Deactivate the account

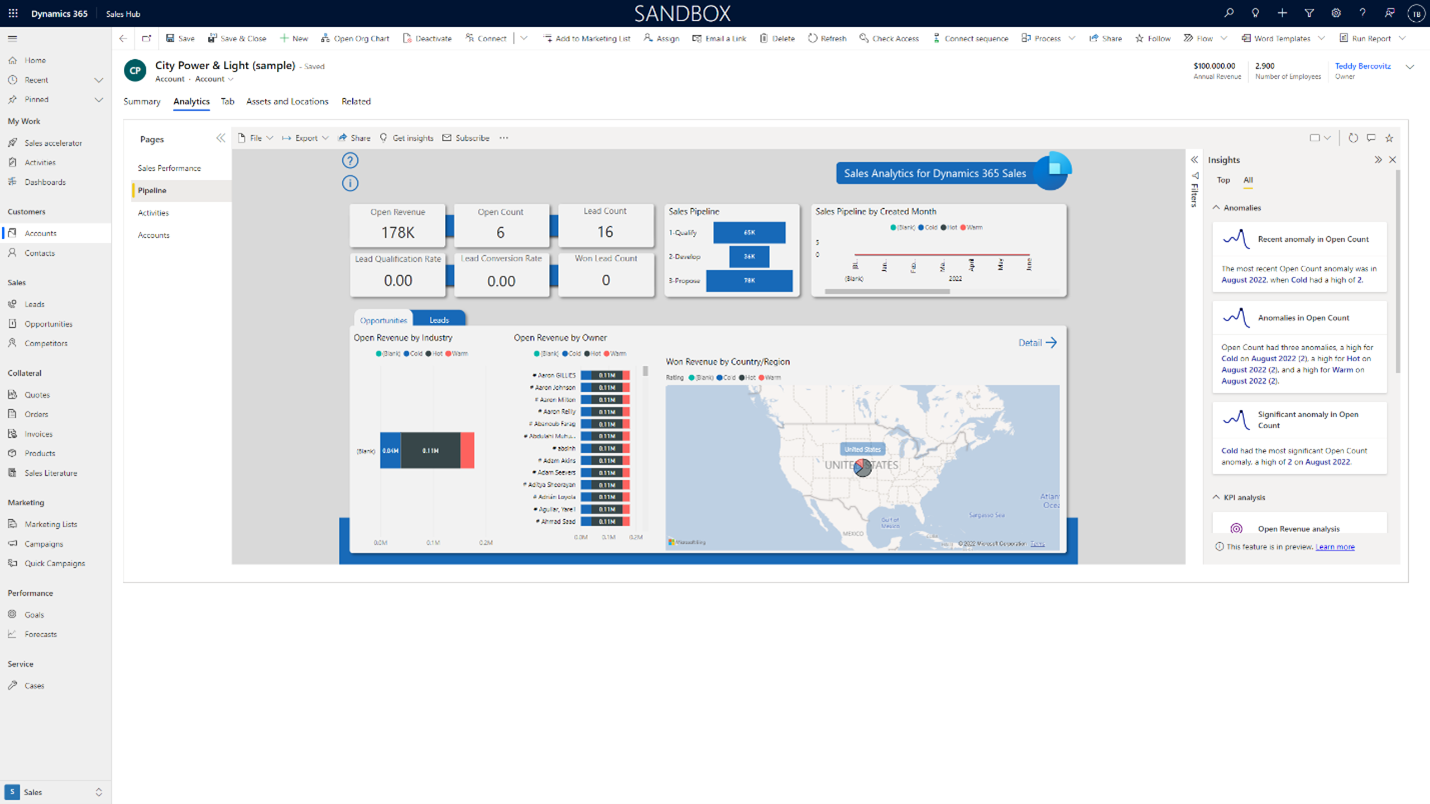427,38
